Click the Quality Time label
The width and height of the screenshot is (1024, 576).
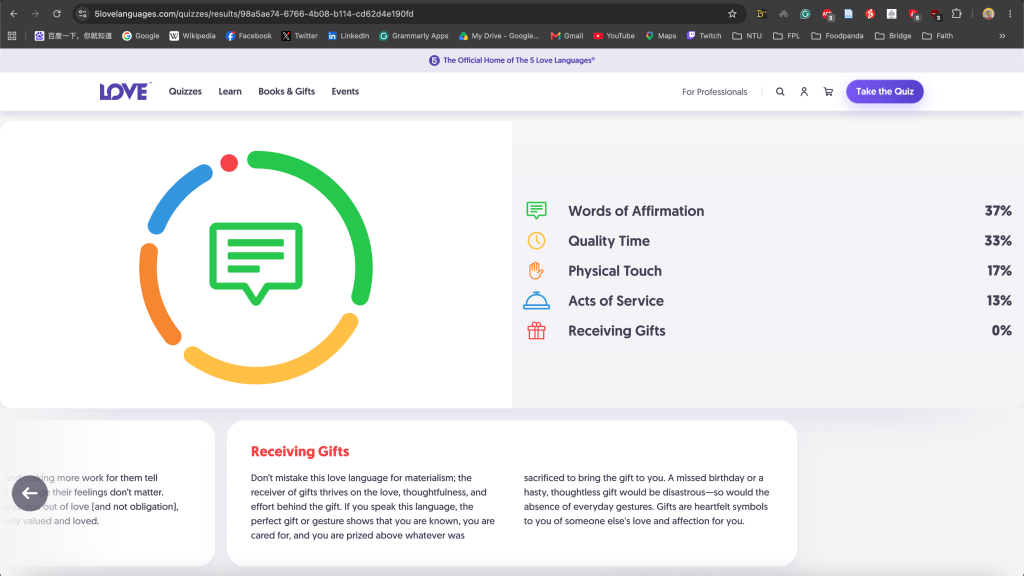coord(609,241)
